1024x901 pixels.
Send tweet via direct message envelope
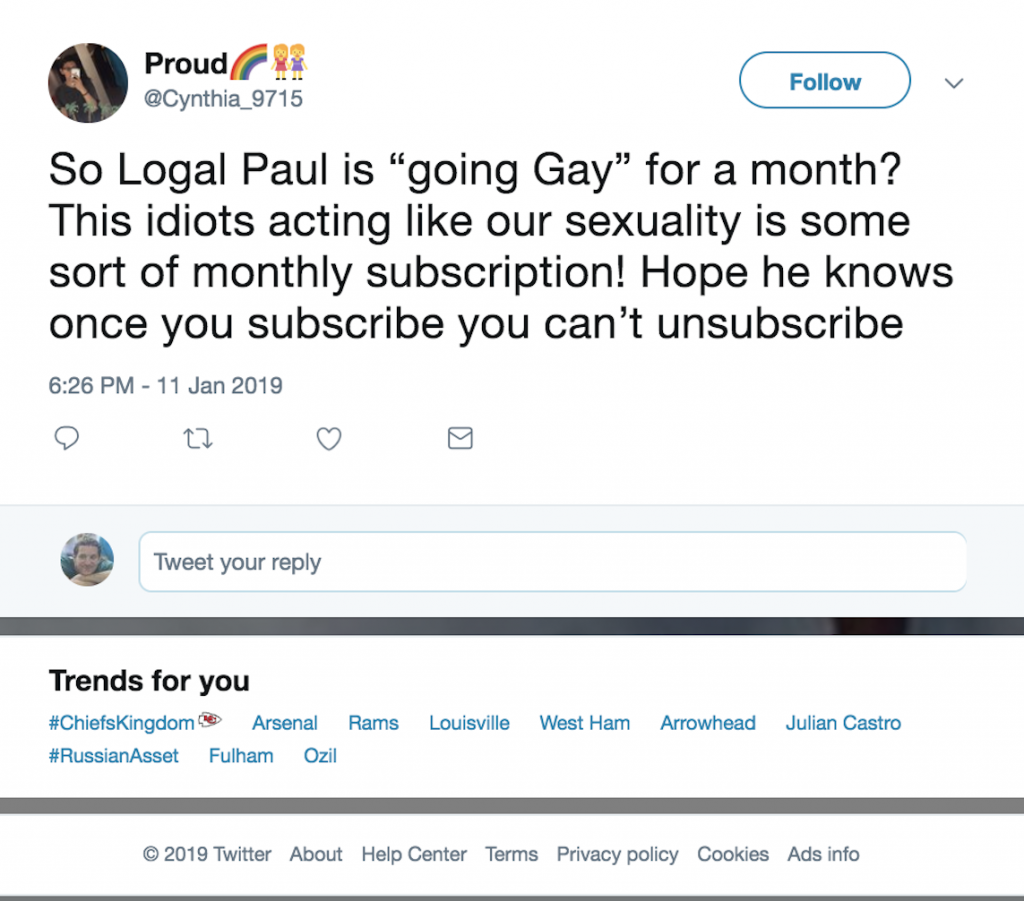pyautogui.click(x=460, y=438)
